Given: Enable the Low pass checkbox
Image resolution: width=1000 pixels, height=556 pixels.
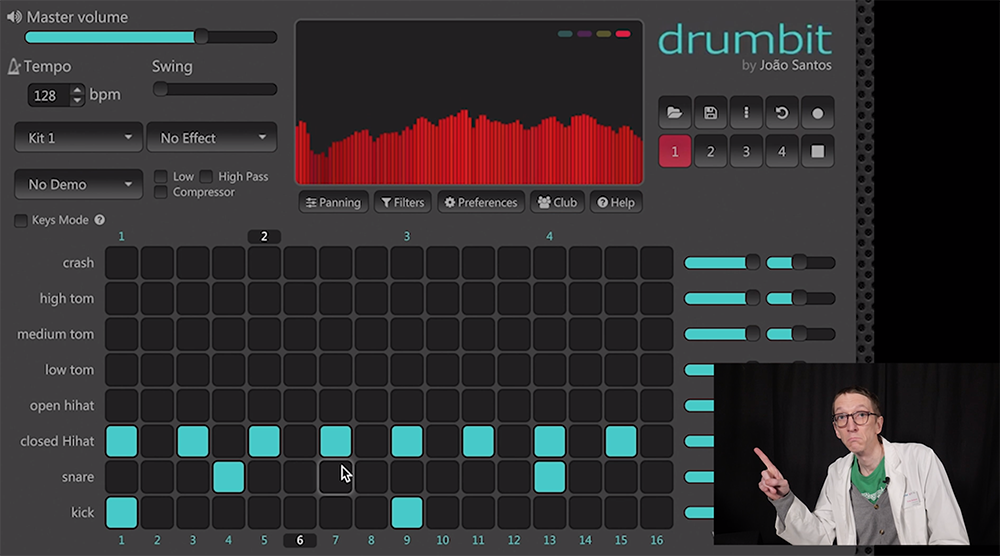Looking at the screenshot, I should pos(161,177).
